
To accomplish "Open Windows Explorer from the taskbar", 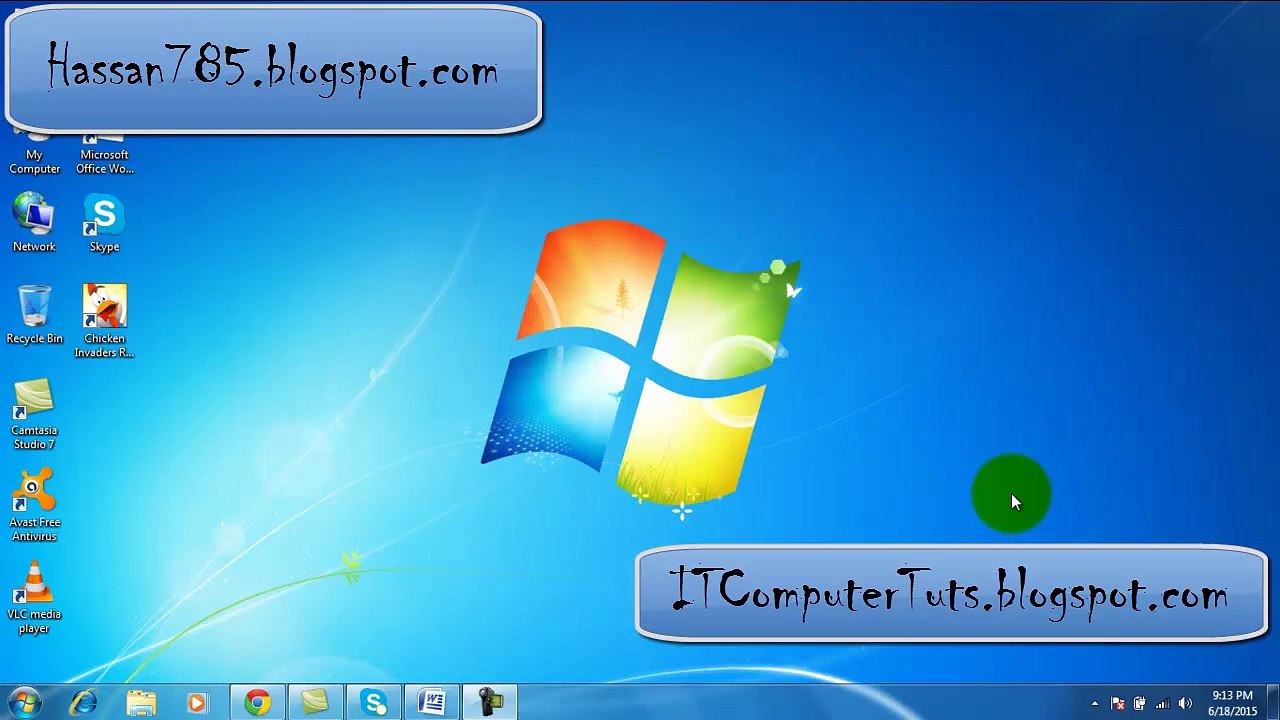I will (141, 703).
